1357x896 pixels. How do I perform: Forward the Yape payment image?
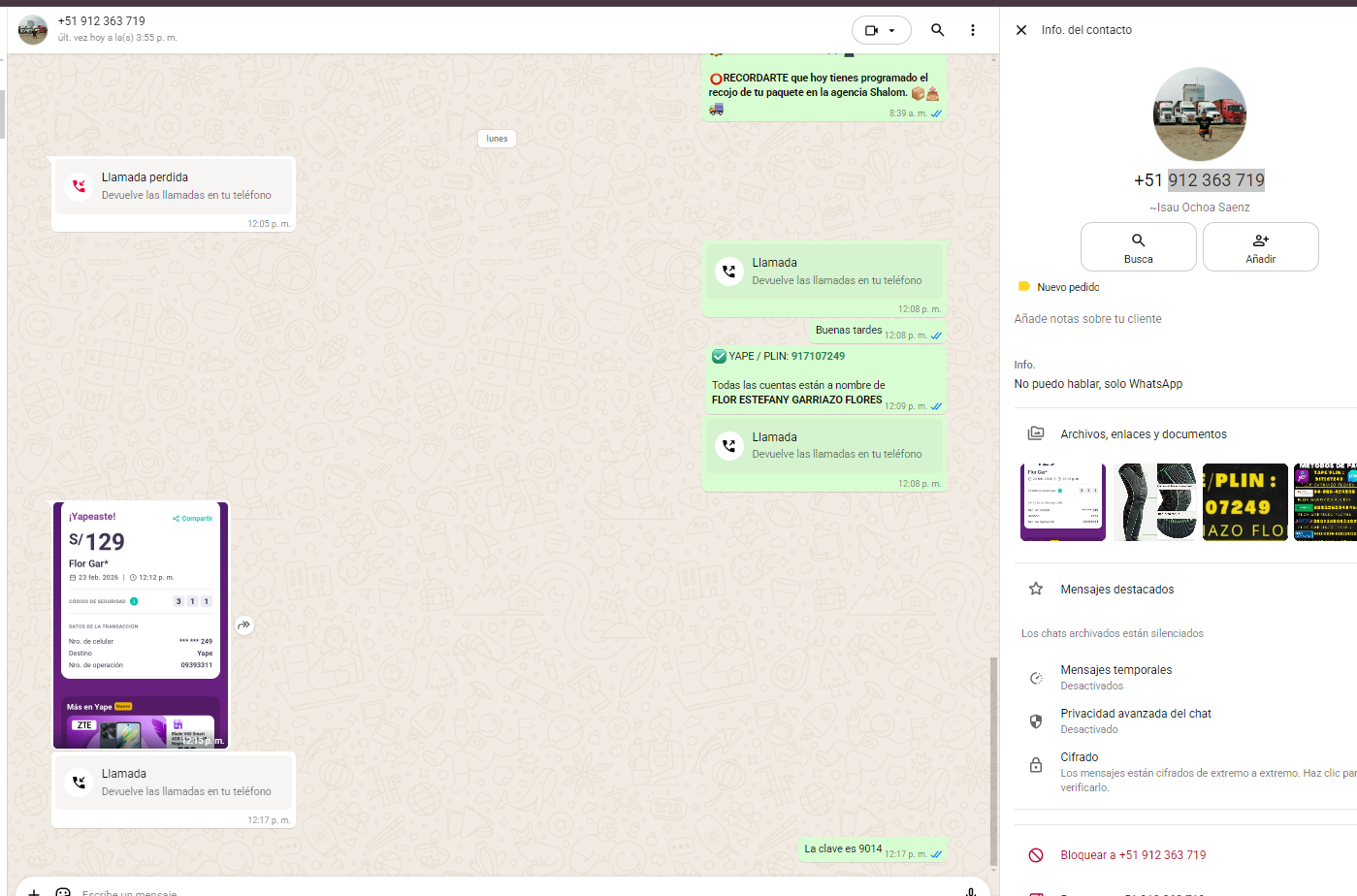244,625
